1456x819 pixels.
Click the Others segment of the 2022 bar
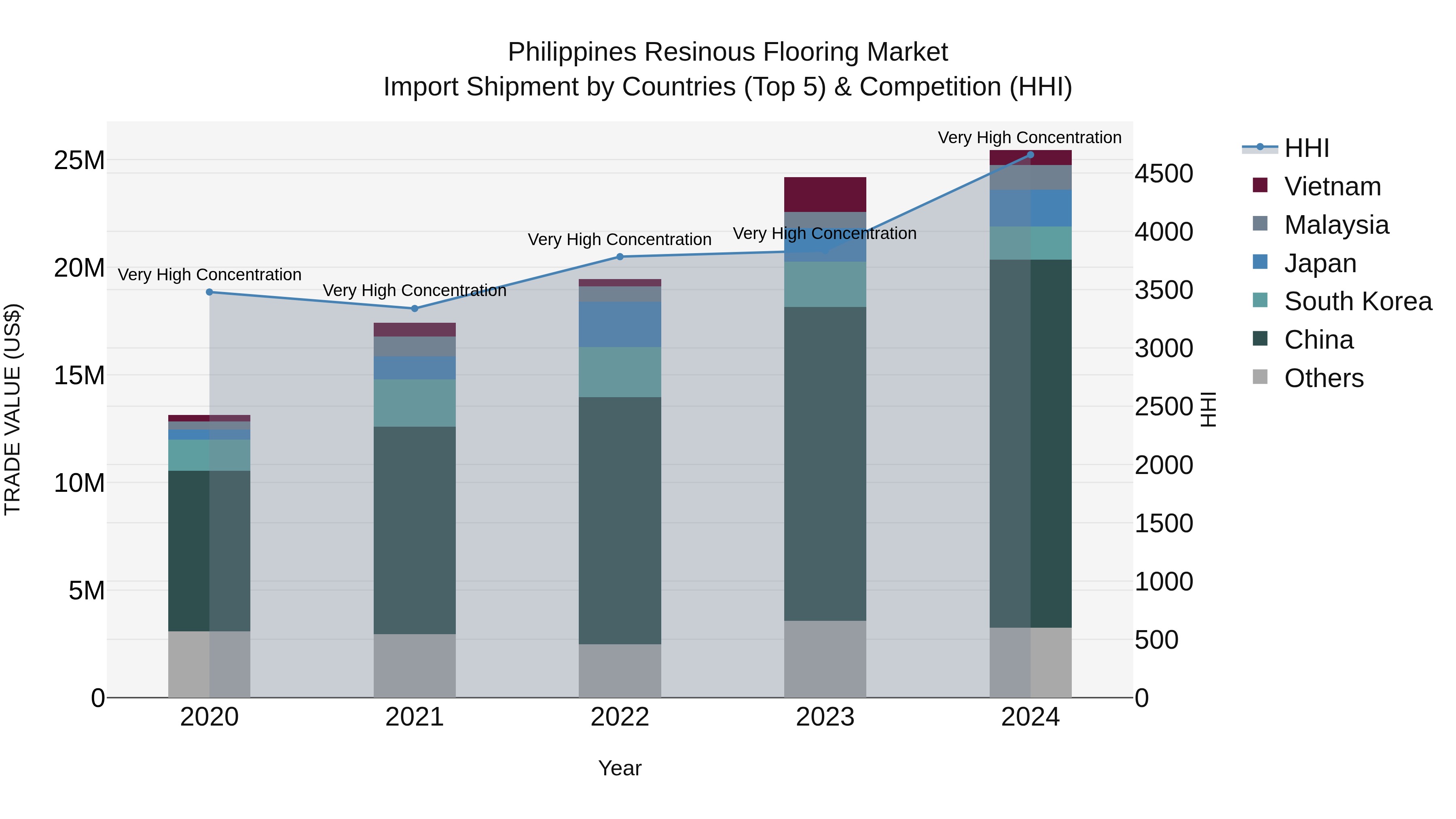620,671
